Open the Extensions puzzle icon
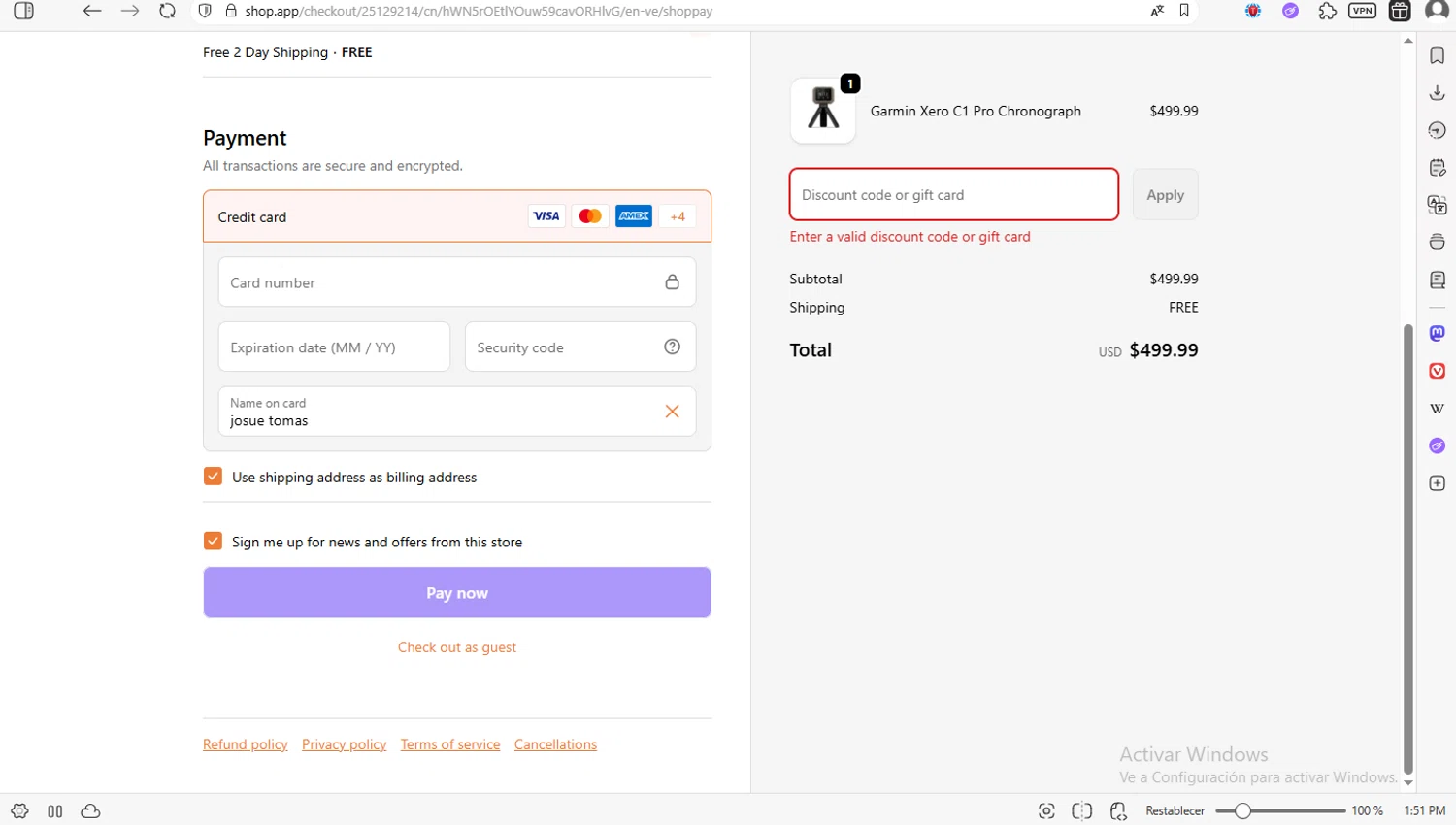The image size is (1456, 825). pyautogui.click(x=1327, y=12)
